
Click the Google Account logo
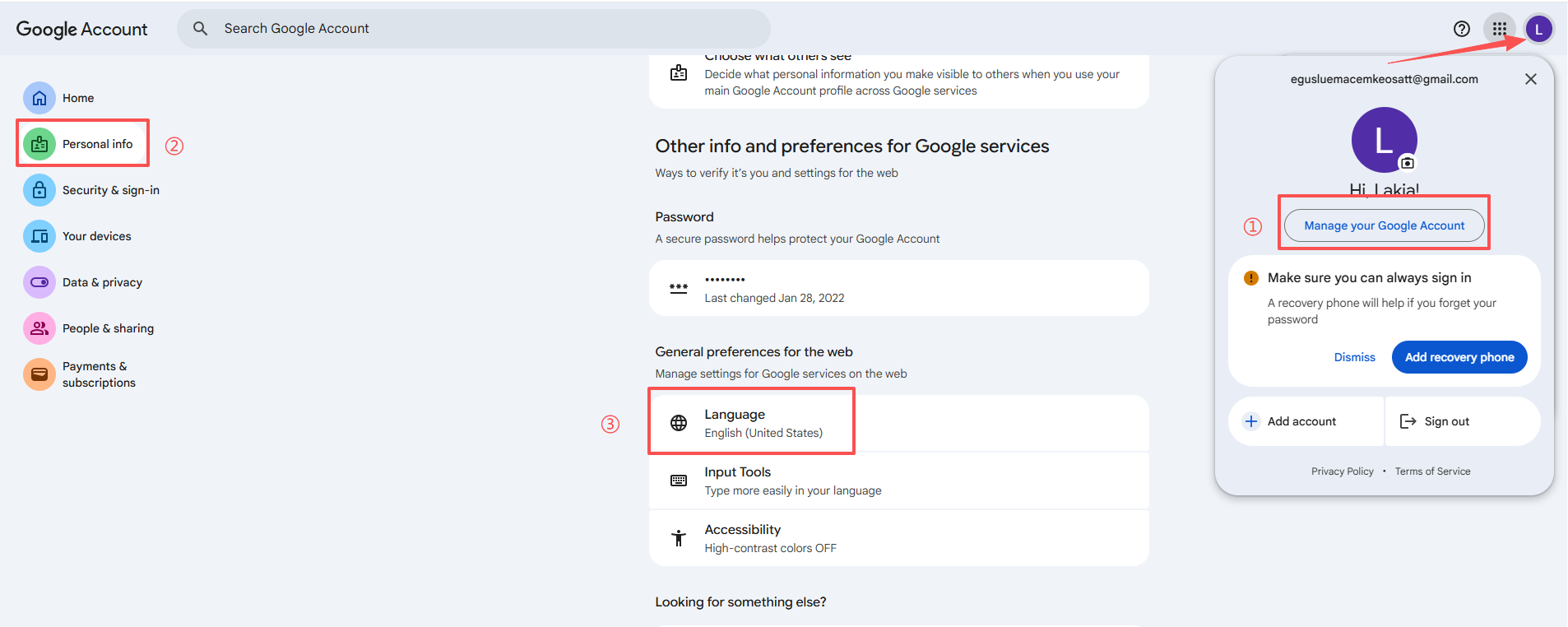click(x=81, y=29)
